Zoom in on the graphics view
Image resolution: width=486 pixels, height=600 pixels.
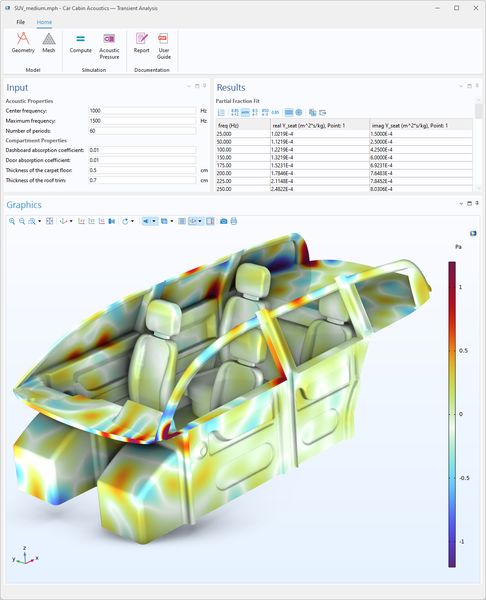coord(12,221)
